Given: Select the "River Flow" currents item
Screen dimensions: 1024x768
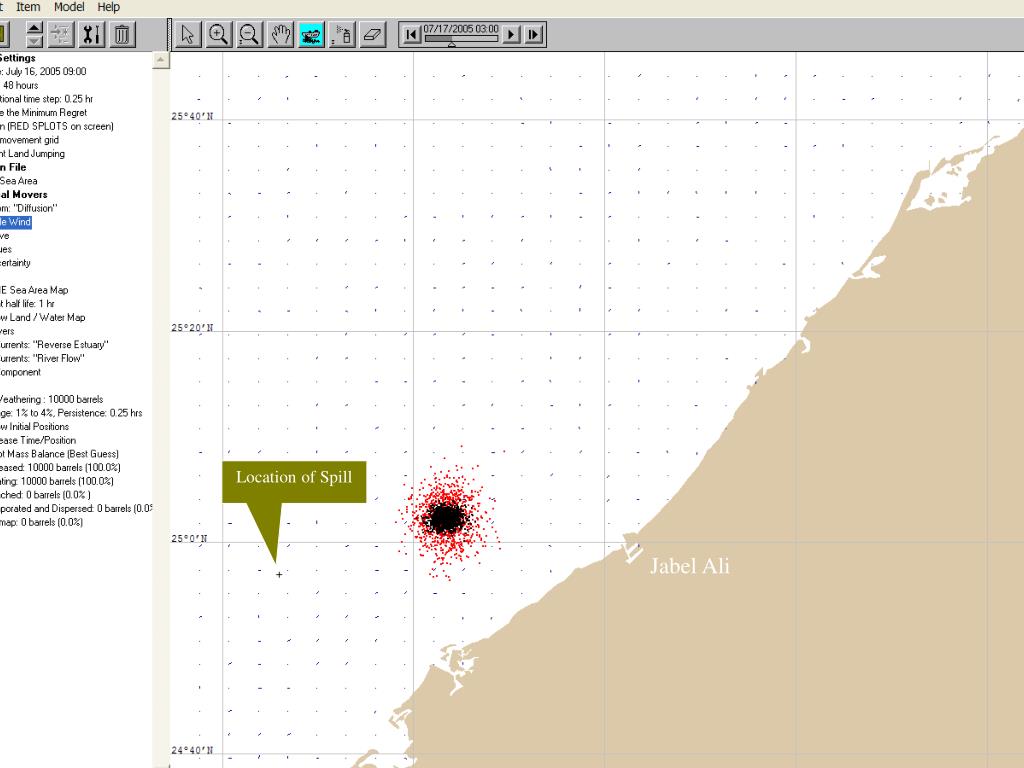Looking at the screenshot, I should (43, 358).
